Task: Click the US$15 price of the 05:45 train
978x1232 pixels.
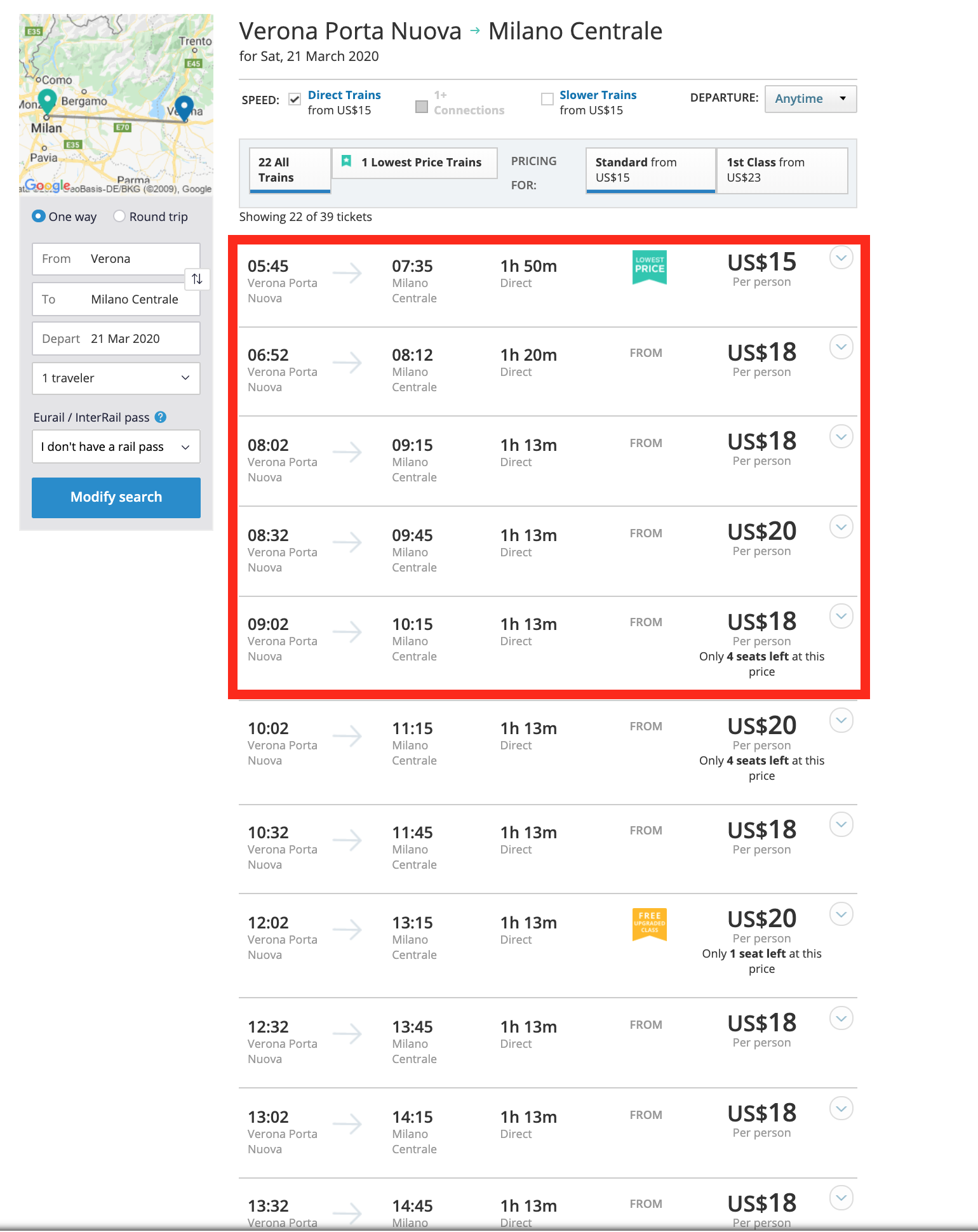Action: (x=761, y=262)
